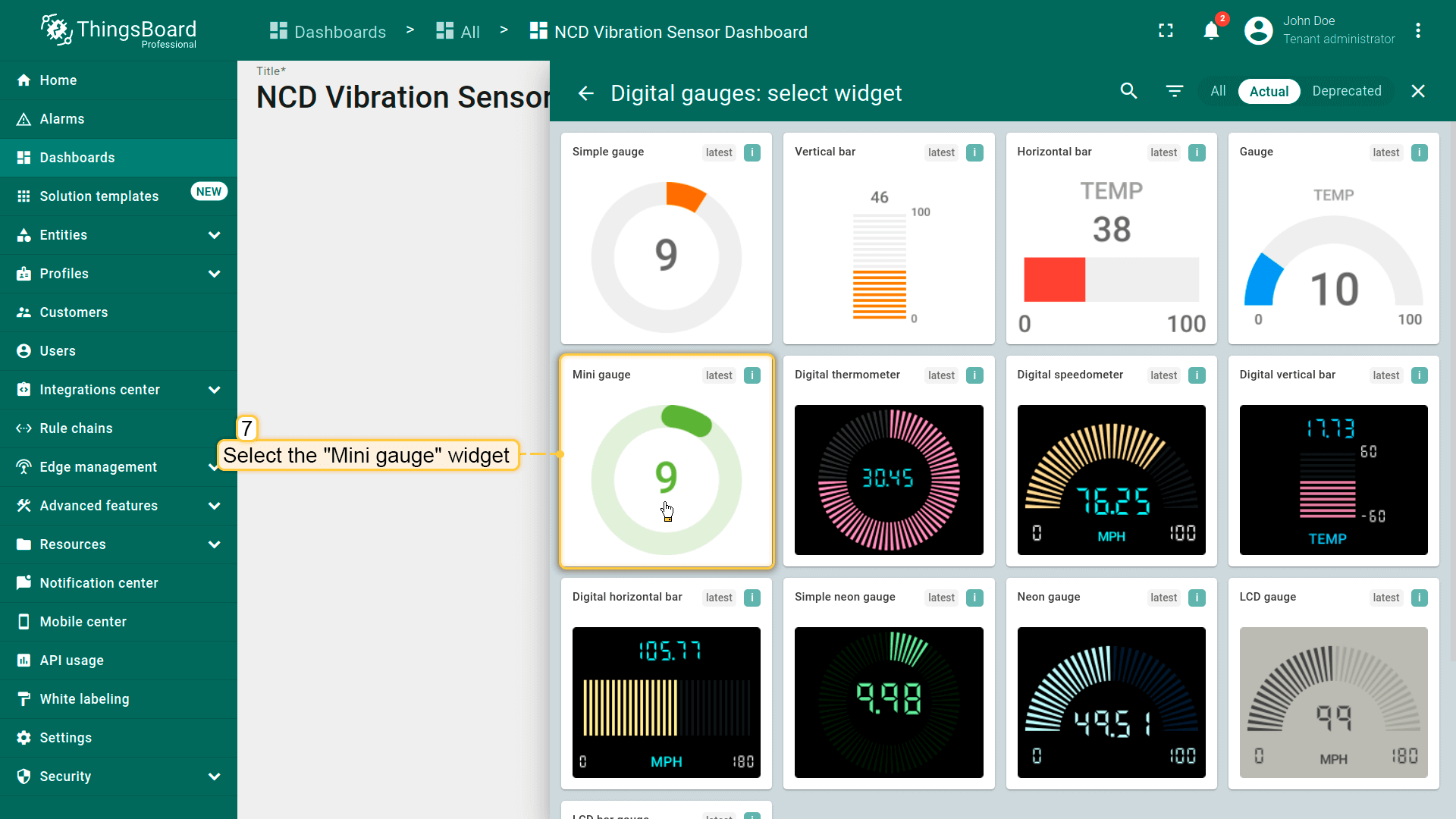This screenshot has width=1456, height=819.
Task: Click info icon on Digital thermometer card
Action: click(974, 375)
